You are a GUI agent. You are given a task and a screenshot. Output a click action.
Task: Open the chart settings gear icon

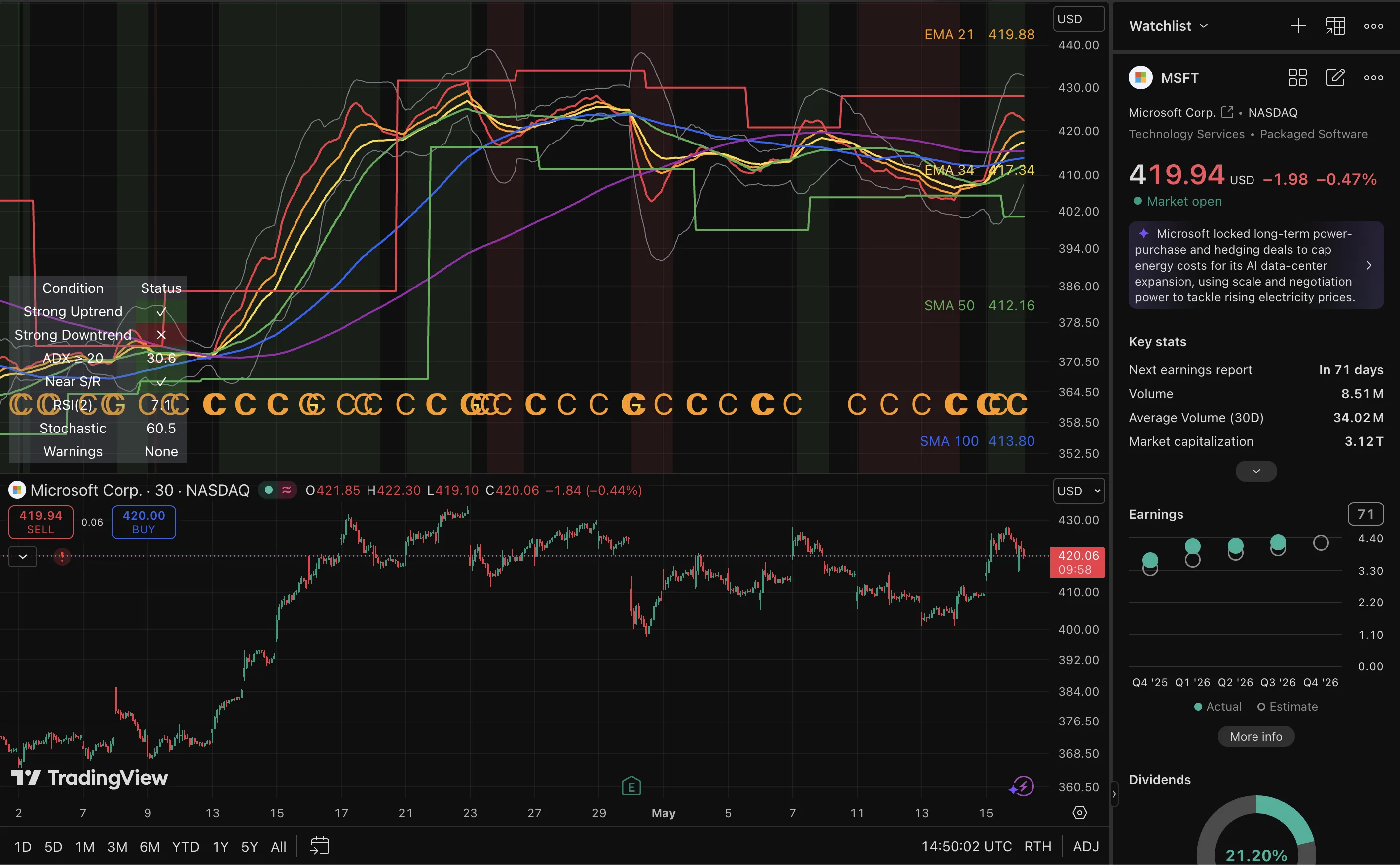(x=1079, y=813)
